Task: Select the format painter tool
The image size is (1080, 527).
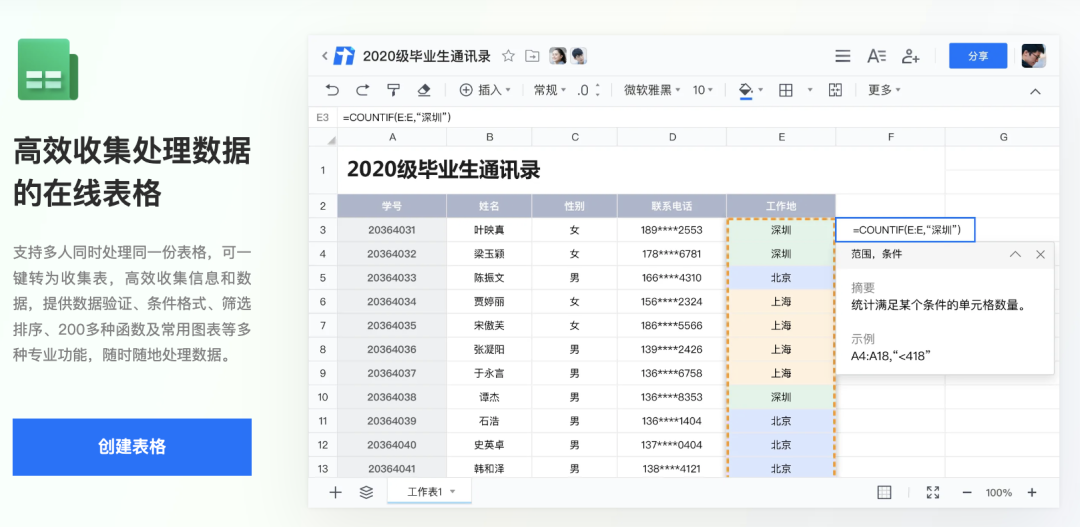Action: [393, 90]
